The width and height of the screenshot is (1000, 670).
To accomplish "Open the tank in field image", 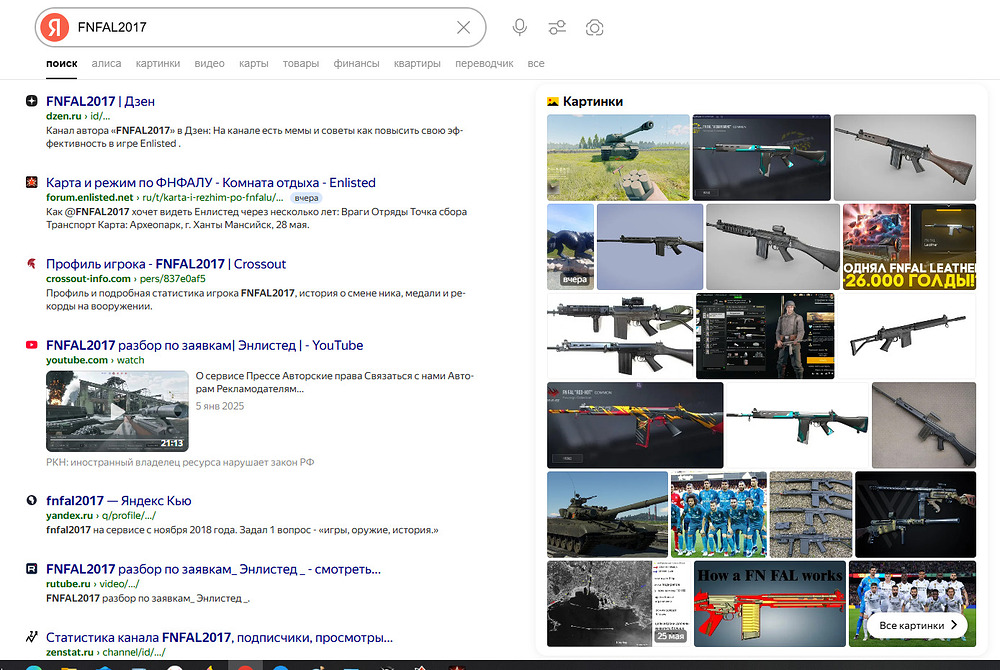I will point(618,157).
